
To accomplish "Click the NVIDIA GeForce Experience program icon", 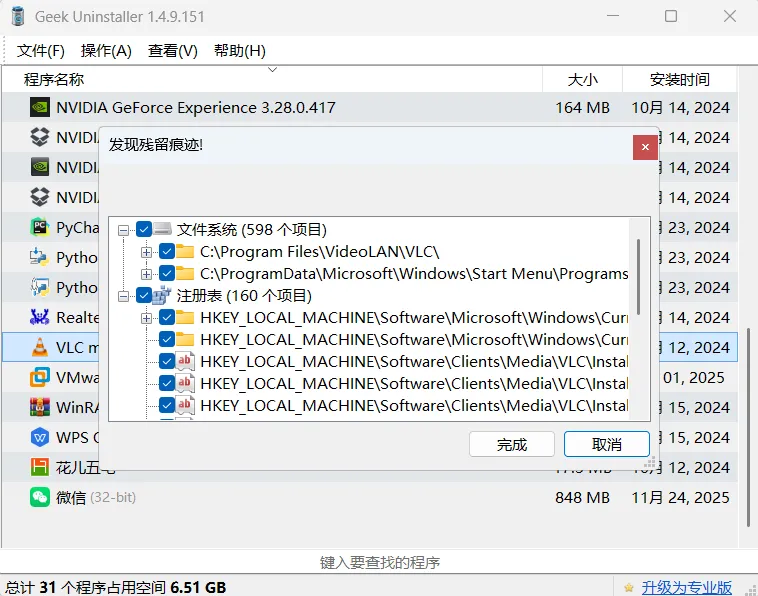I will [40, 107].
